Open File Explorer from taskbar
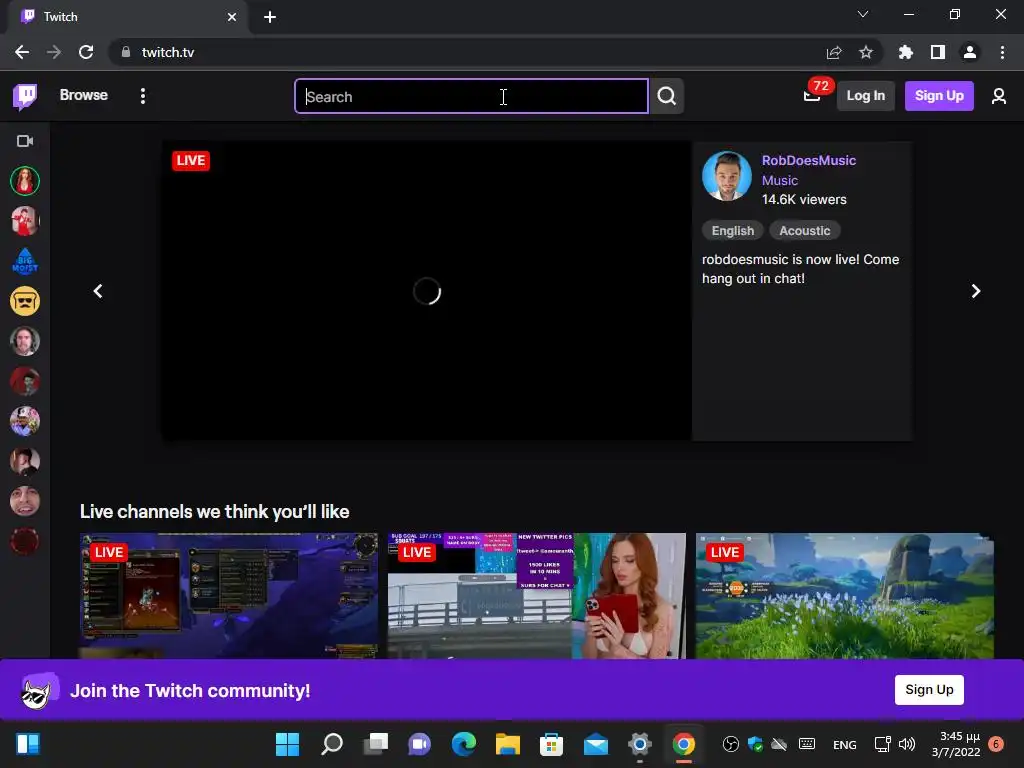The height and width of the screenshot is (768, 1024). click(x=507, y=744)
